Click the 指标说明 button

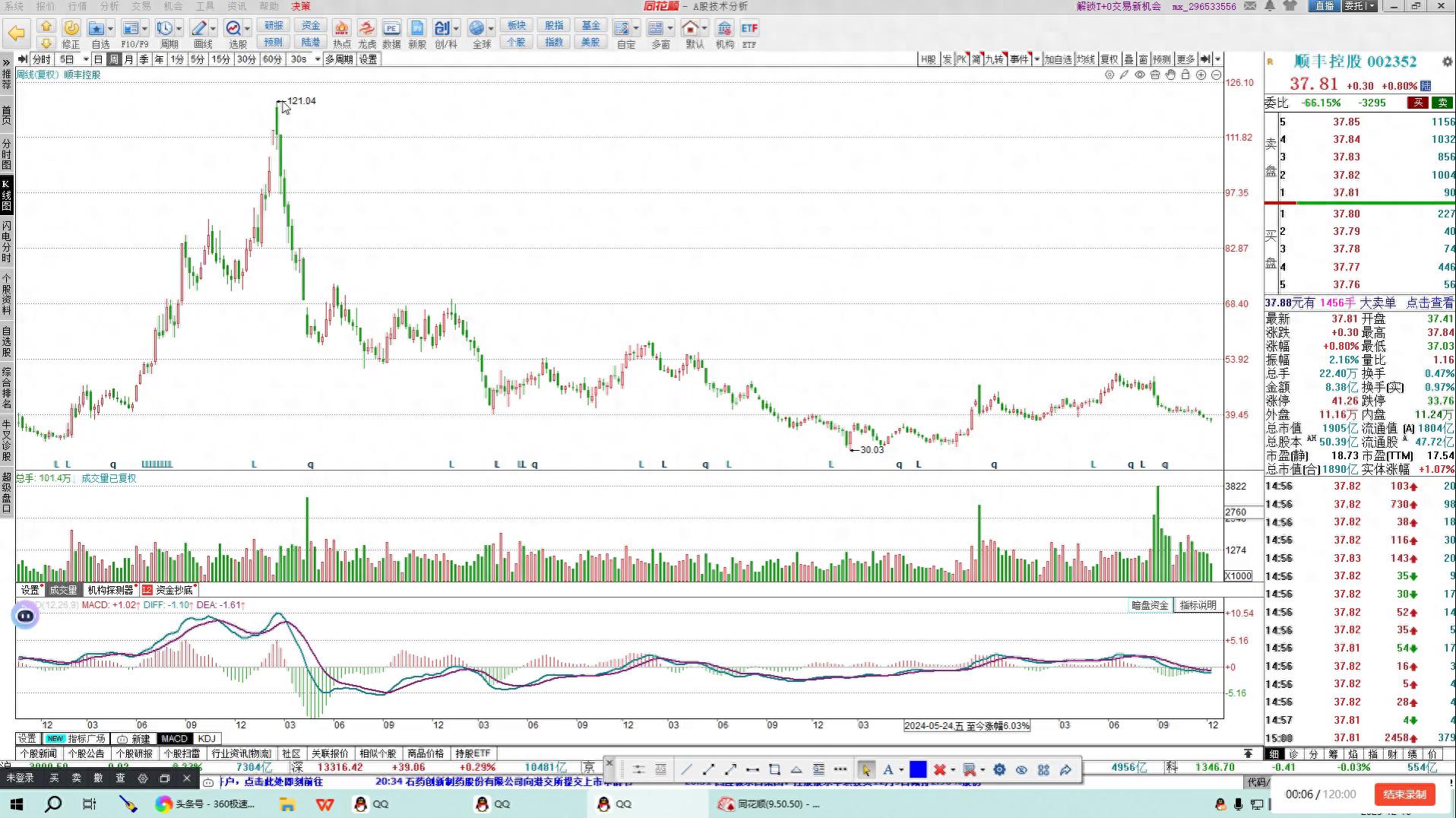(1198, 605)
